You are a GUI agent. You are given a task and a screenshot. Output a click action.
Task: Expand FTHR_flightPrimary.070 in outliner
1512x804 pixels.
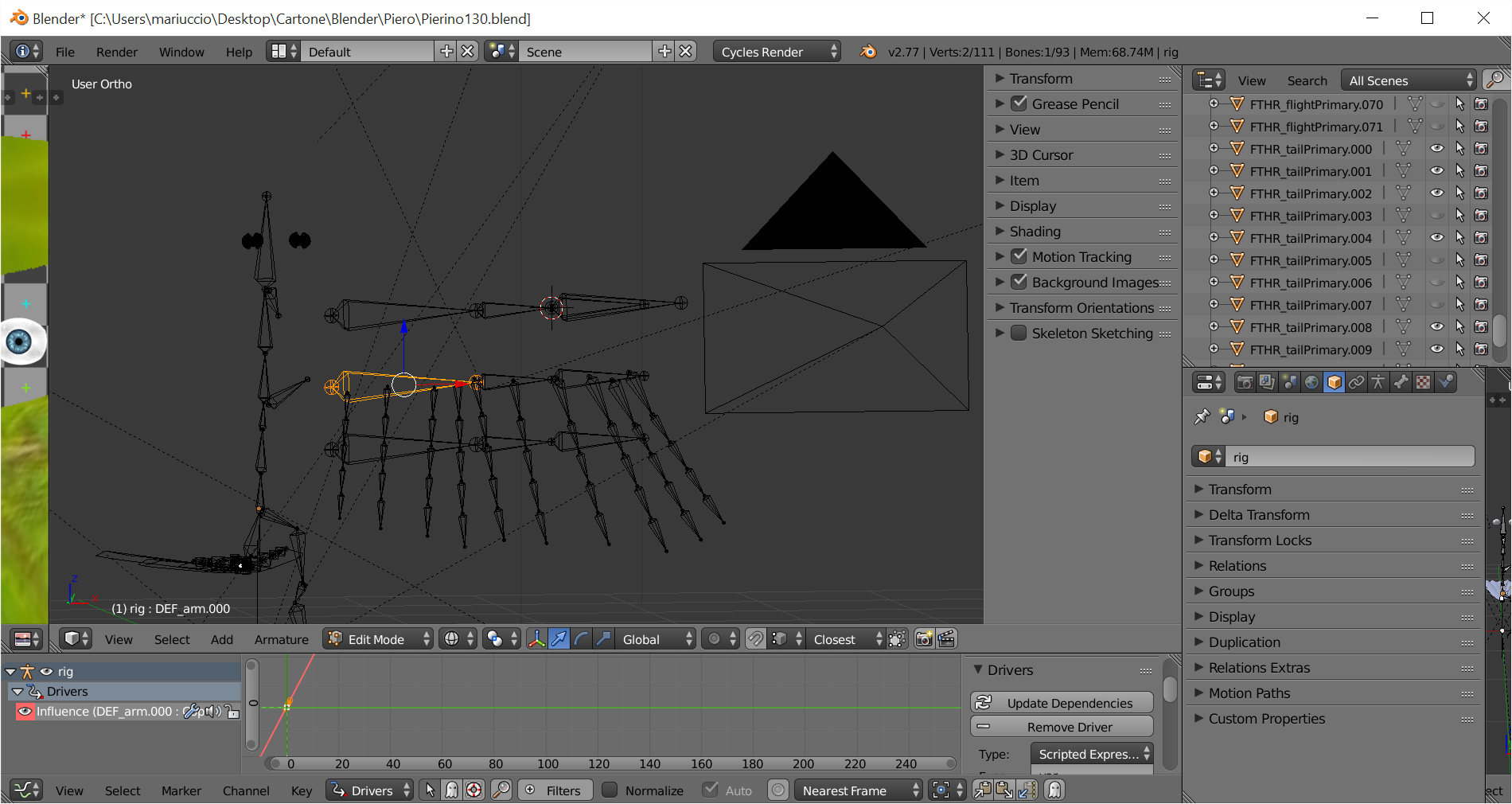point(1214,103)
